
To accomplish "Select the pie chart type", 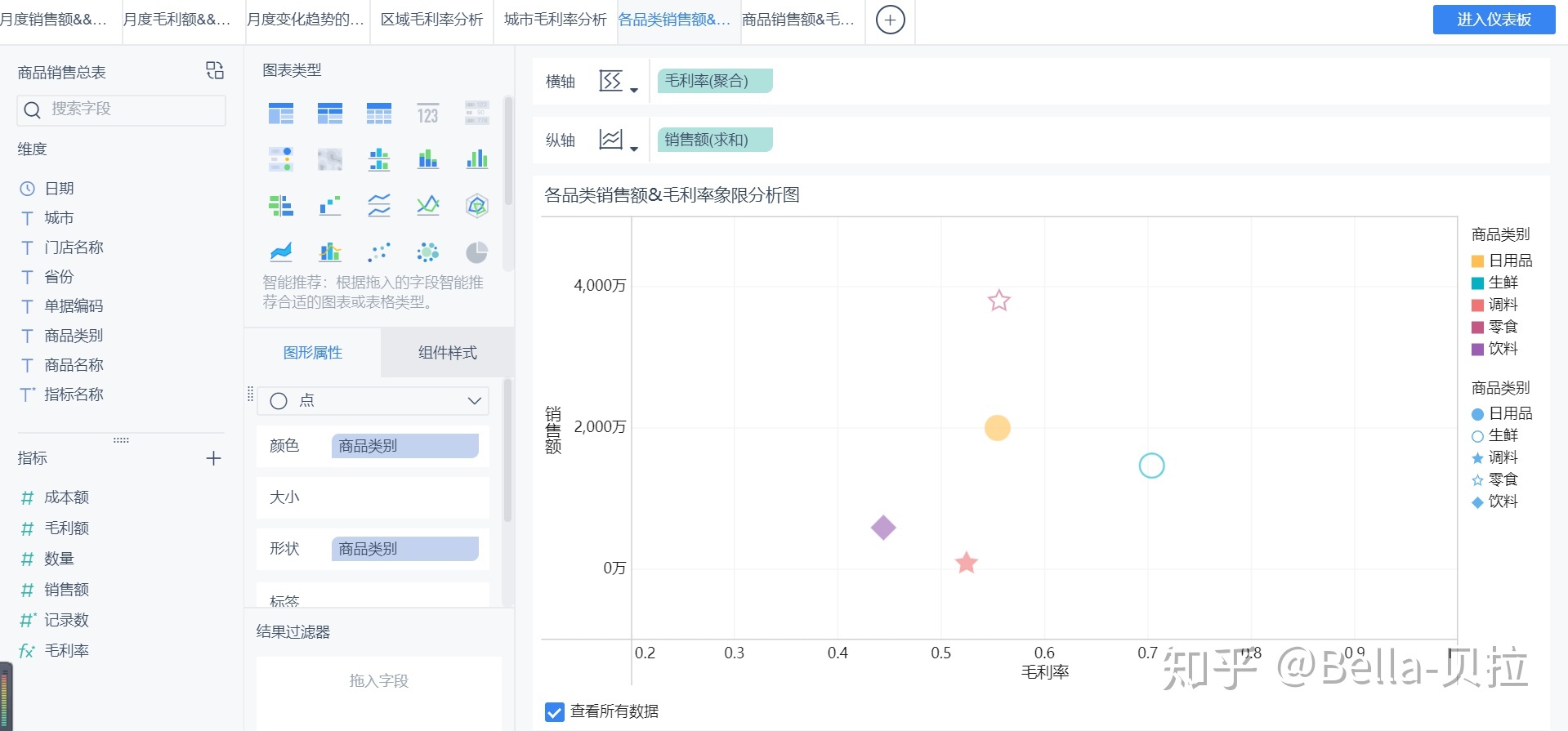I will [477, 252].
